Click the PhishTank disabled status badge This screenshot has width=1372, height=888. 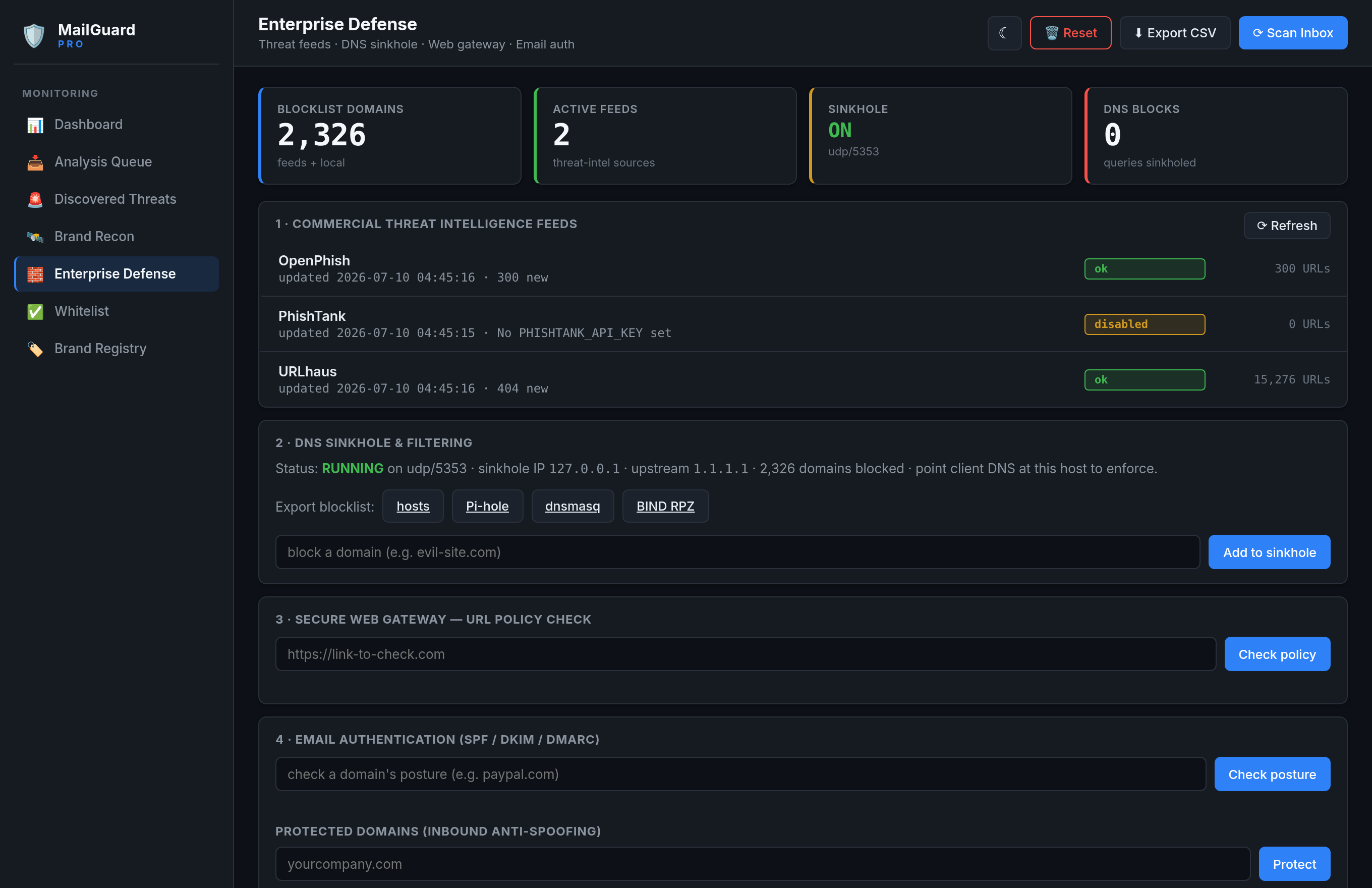(x=1145, y=324)
